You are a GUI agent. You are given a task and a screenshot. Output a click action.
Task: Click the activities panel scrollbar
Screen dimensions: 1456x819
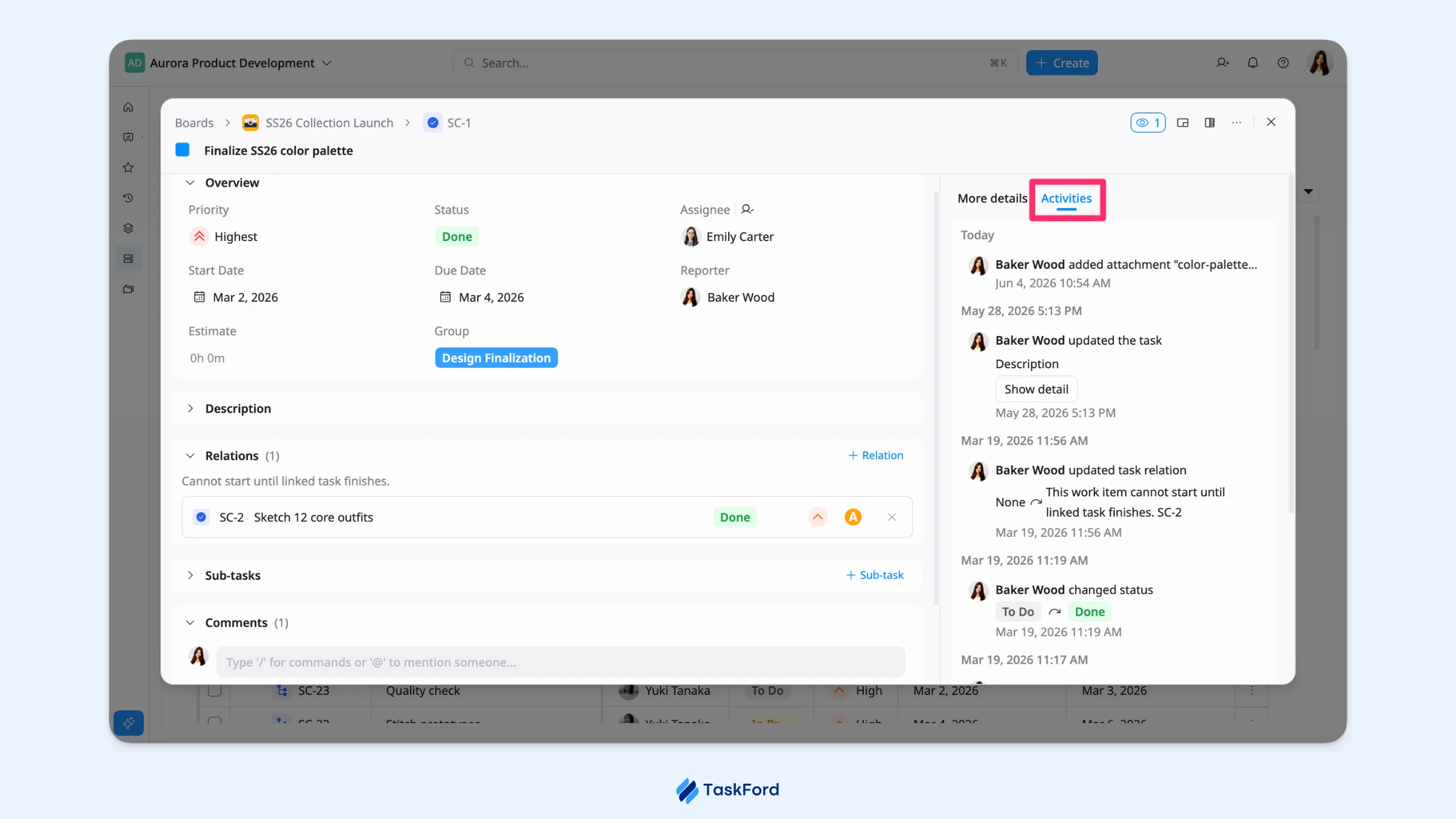1291,346
